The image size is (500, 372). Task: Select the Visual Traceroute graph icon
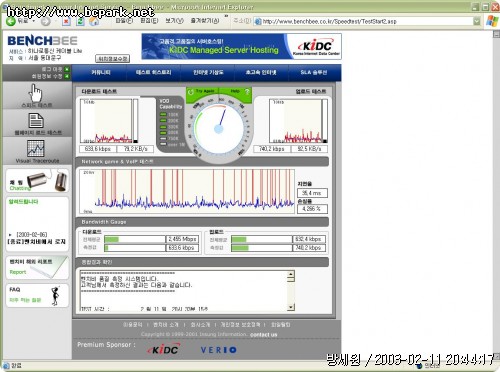click(36, 148)
